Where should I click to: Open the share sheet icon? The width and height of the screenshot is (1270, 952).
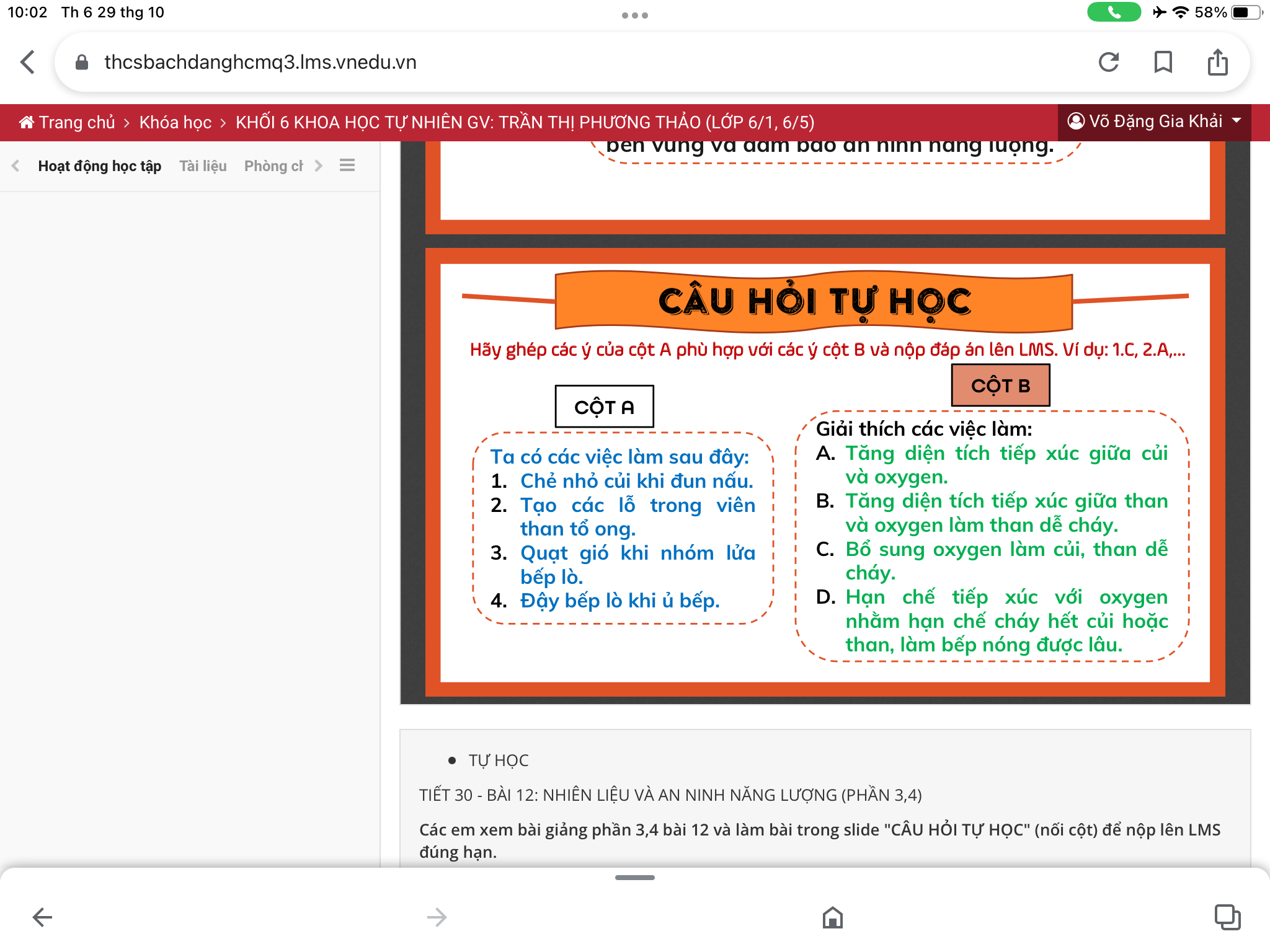point(1218,62)
